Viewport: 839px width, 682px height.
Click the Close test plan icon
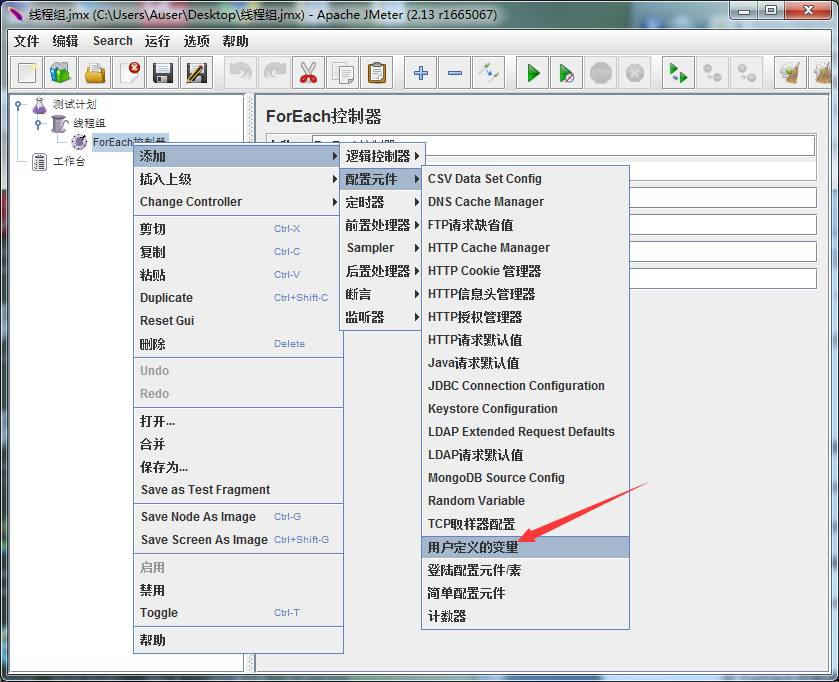128,73
